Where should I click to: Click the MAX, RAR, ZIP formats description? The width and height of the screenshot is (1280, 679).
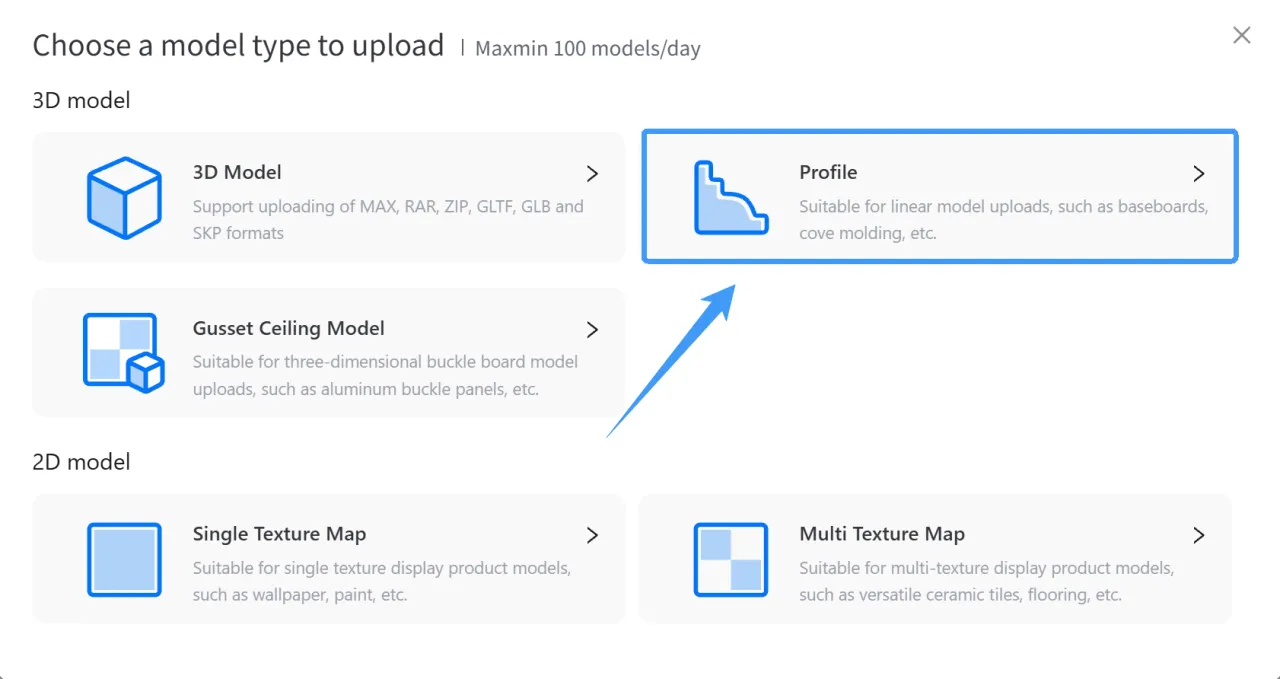click(x=388, y=220)
